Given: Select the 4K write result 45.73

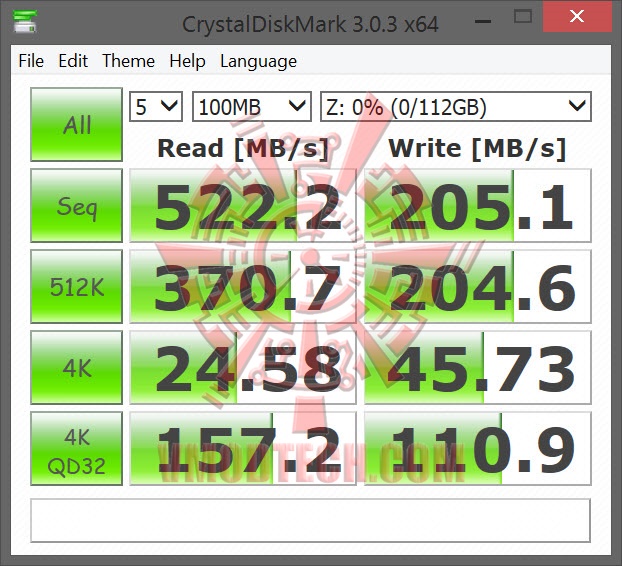Looking at the screenshot, I should [x=478, y=368].
